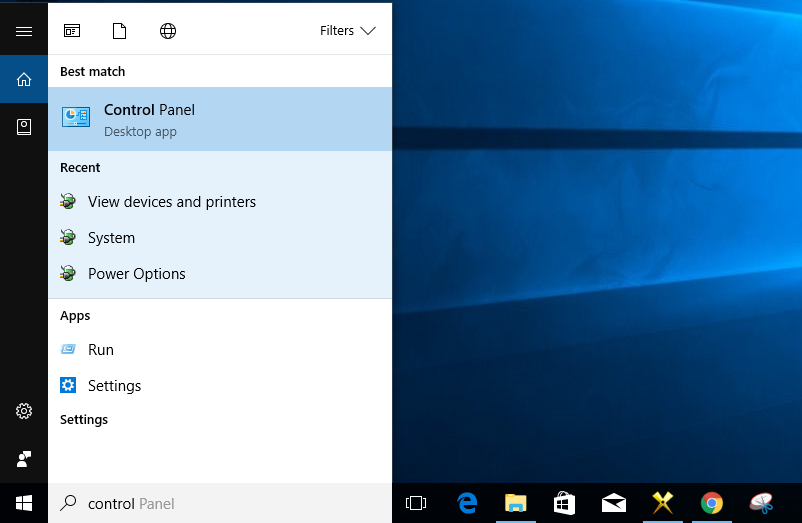Launch Google Chrome from taskbar
Screen dimensions: 802x523
[712, 503]
